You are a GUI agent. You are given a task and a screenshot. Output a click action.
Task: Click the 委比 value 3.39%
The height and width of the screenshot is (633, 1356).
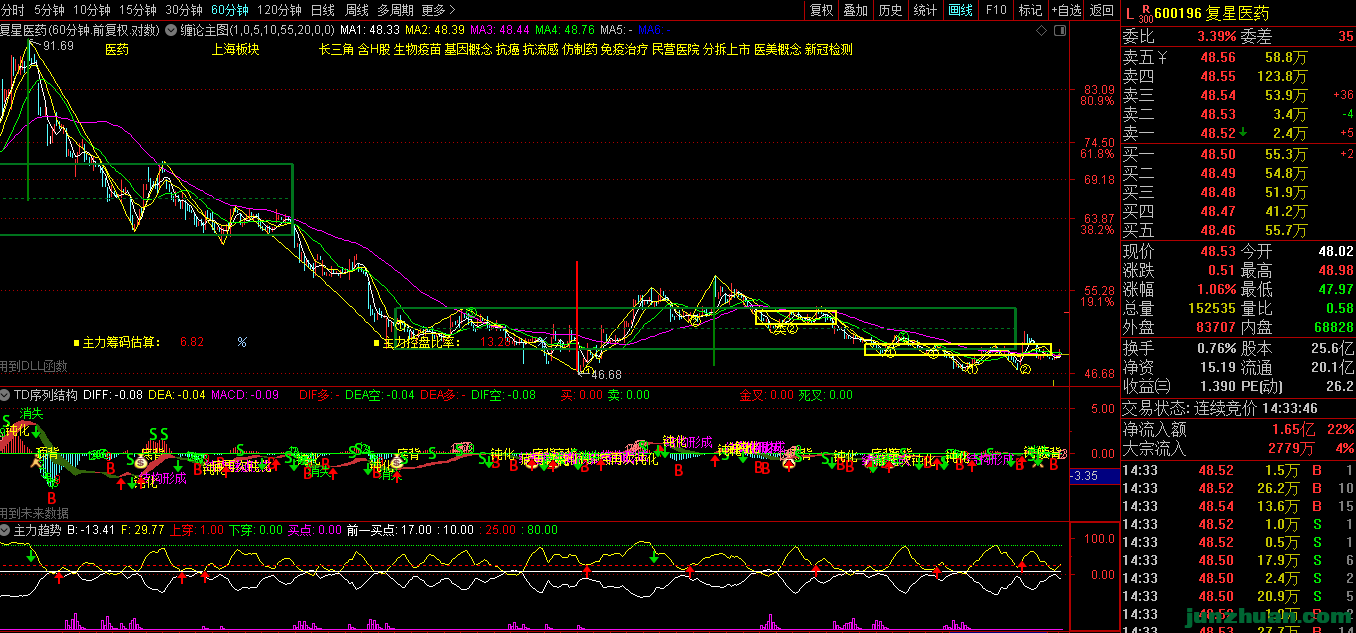pos(1217,38)
